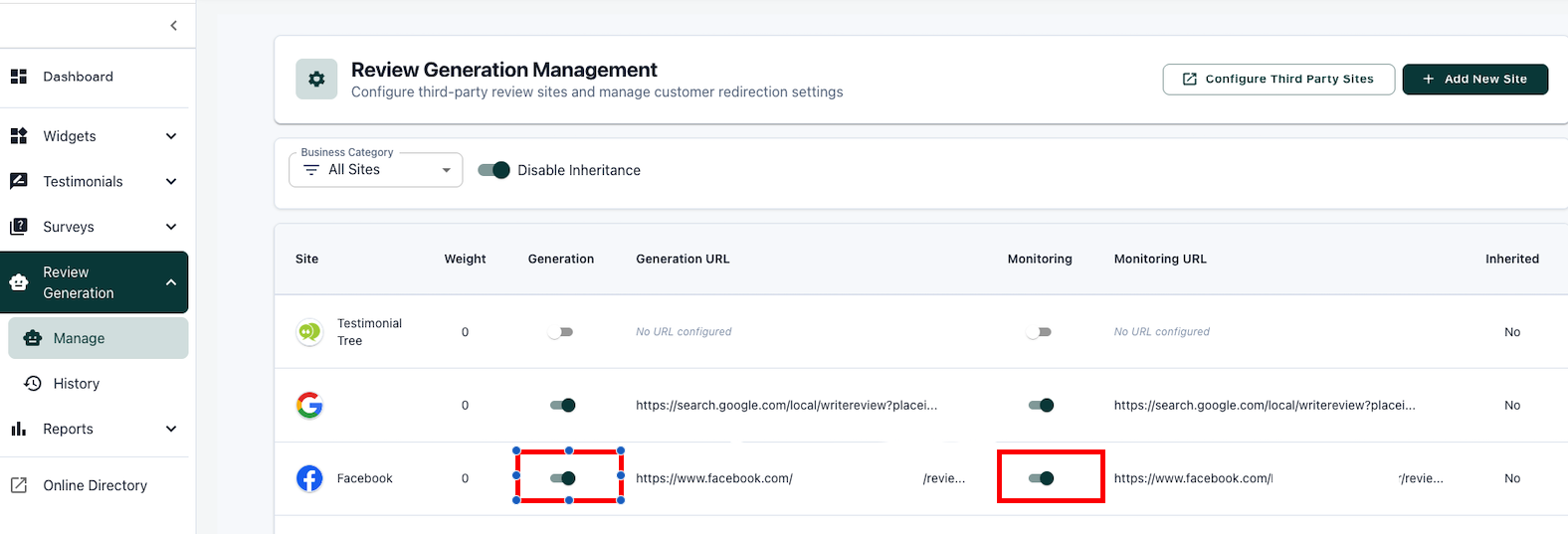The height and width of the screenshot is (534, 1568).
Task: Turn off Generation for Google
Action: (x=562, y=405)
